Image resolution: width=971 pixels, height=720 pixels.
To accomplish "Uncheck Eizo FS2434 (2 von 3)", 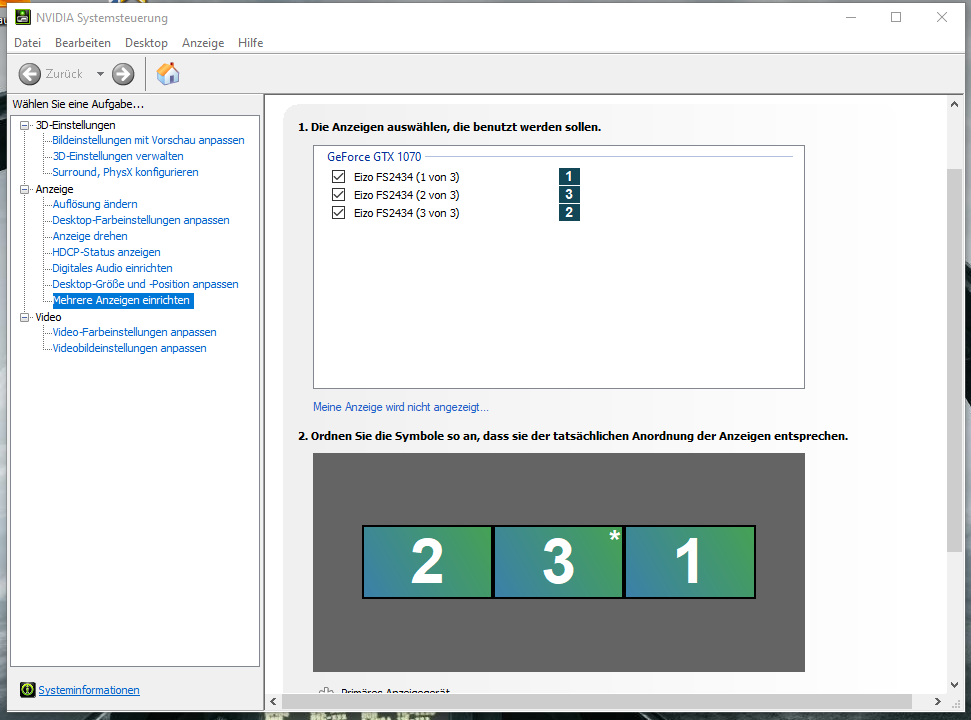I will [338, 194].
